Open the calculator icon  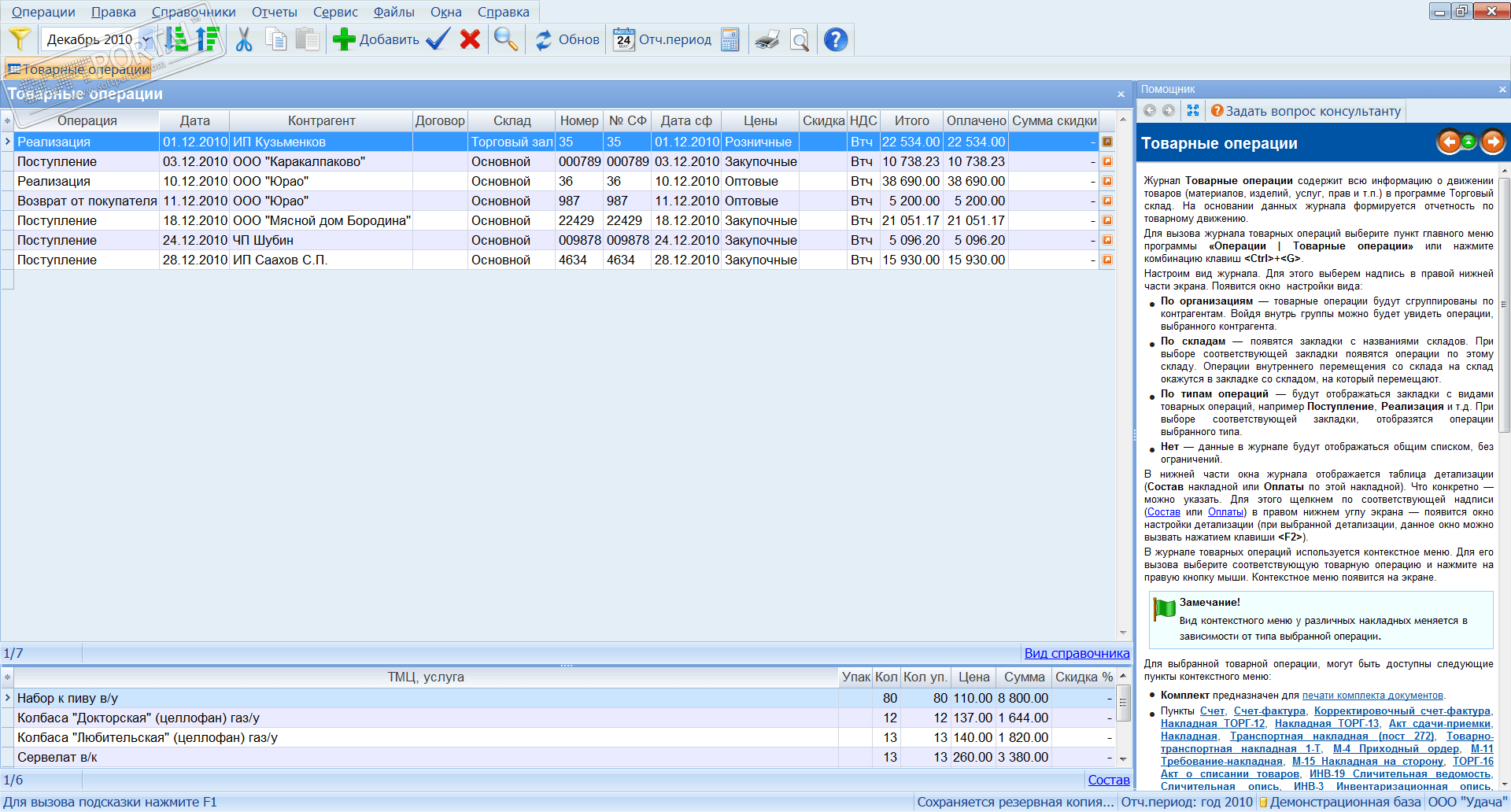pos(730,39)
